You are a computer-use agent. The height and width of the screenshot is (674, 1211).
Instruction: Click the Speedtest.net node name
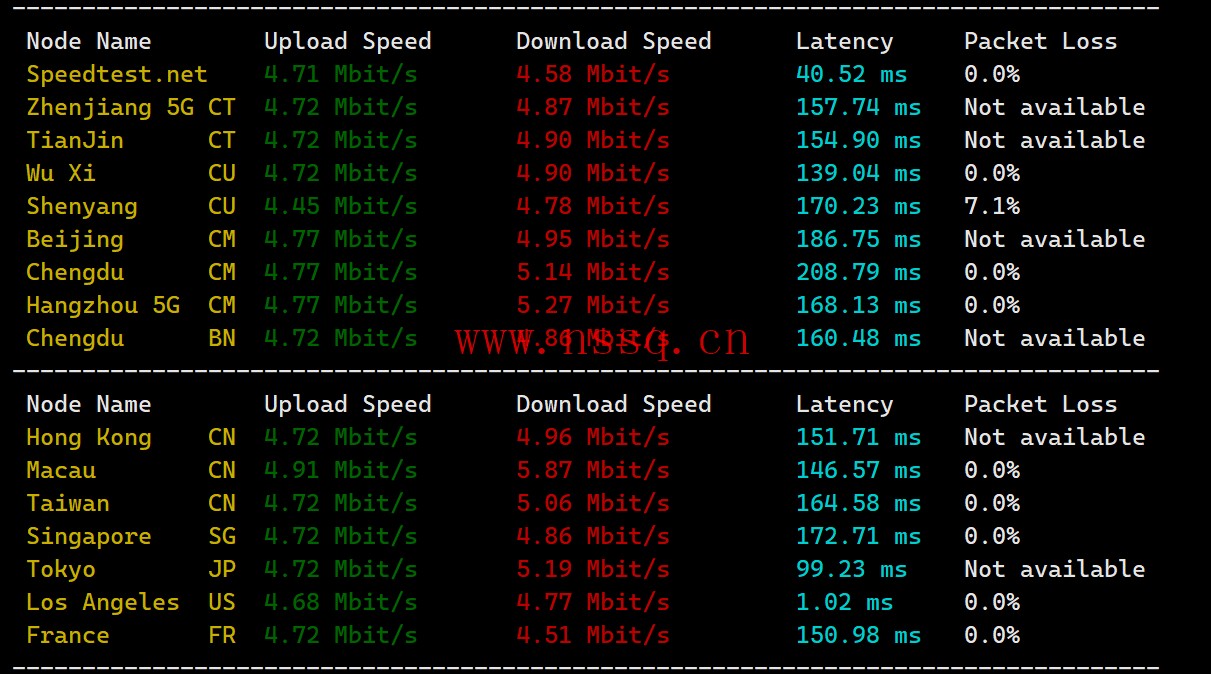[x=117, y=74]
